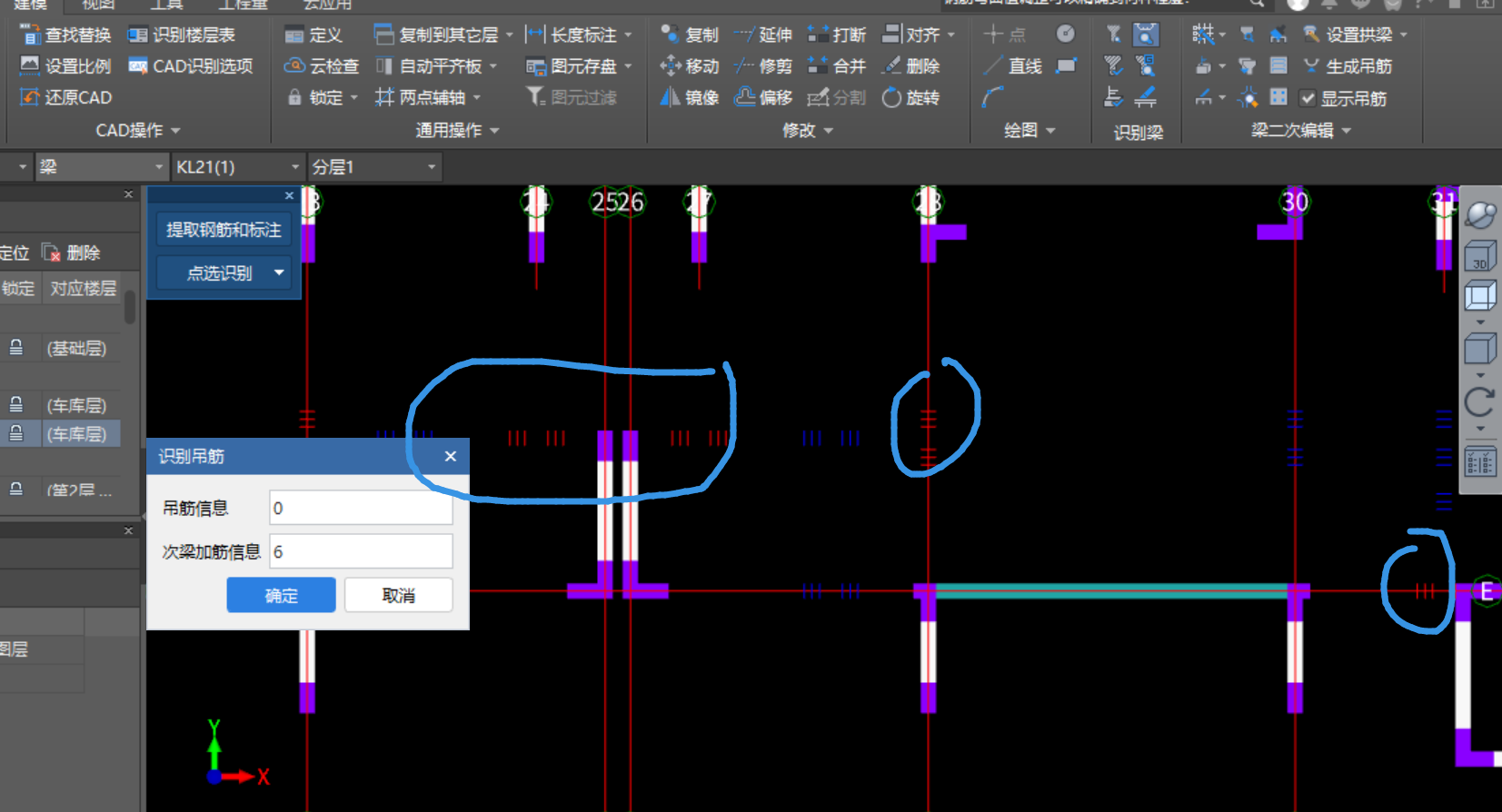Click the Set Scale (设置比例) tool
This screenshot has width=1502, height=812.
pyautogui.click(x=65, y=66)
